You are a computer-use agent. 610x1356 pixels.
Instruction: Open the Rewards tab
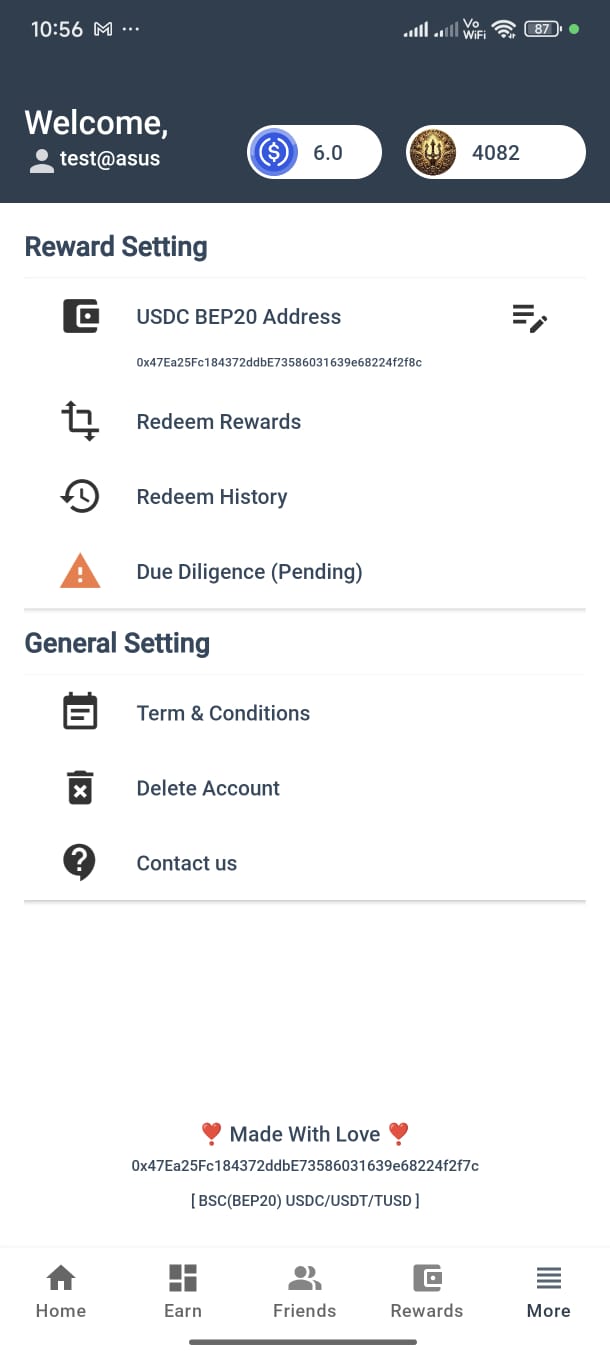click(427, 1290)
